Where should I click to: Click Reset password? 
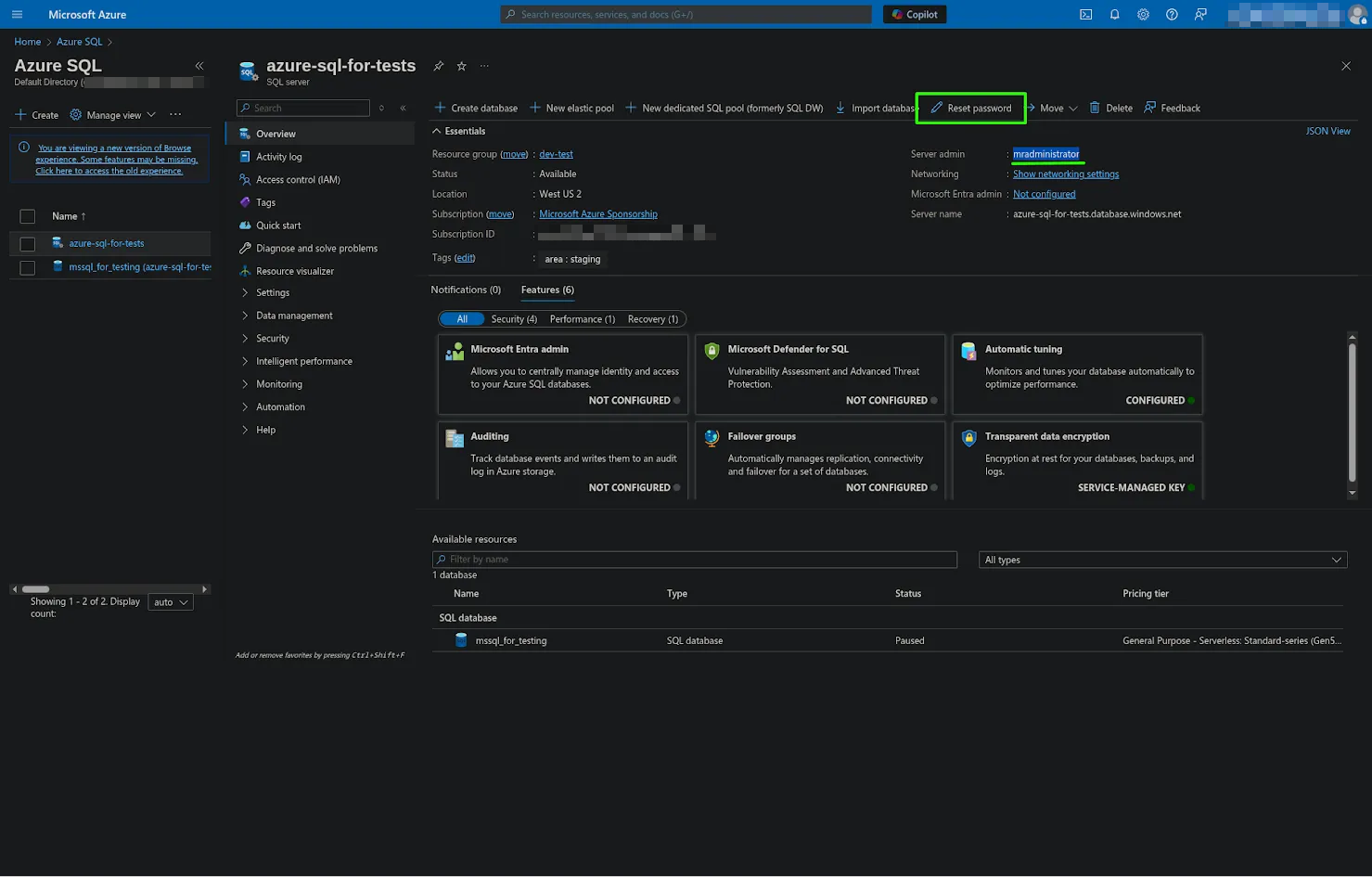point(971,108)
